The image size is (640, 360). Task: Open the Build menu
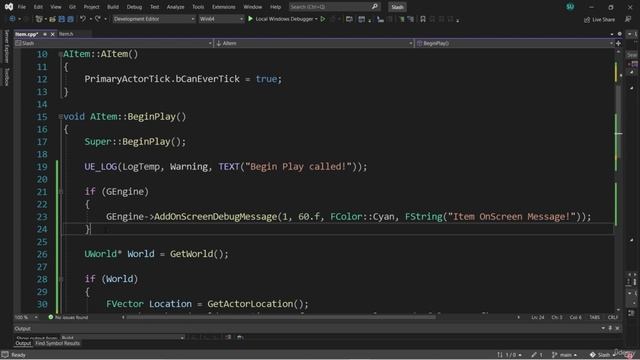point(113,7)
